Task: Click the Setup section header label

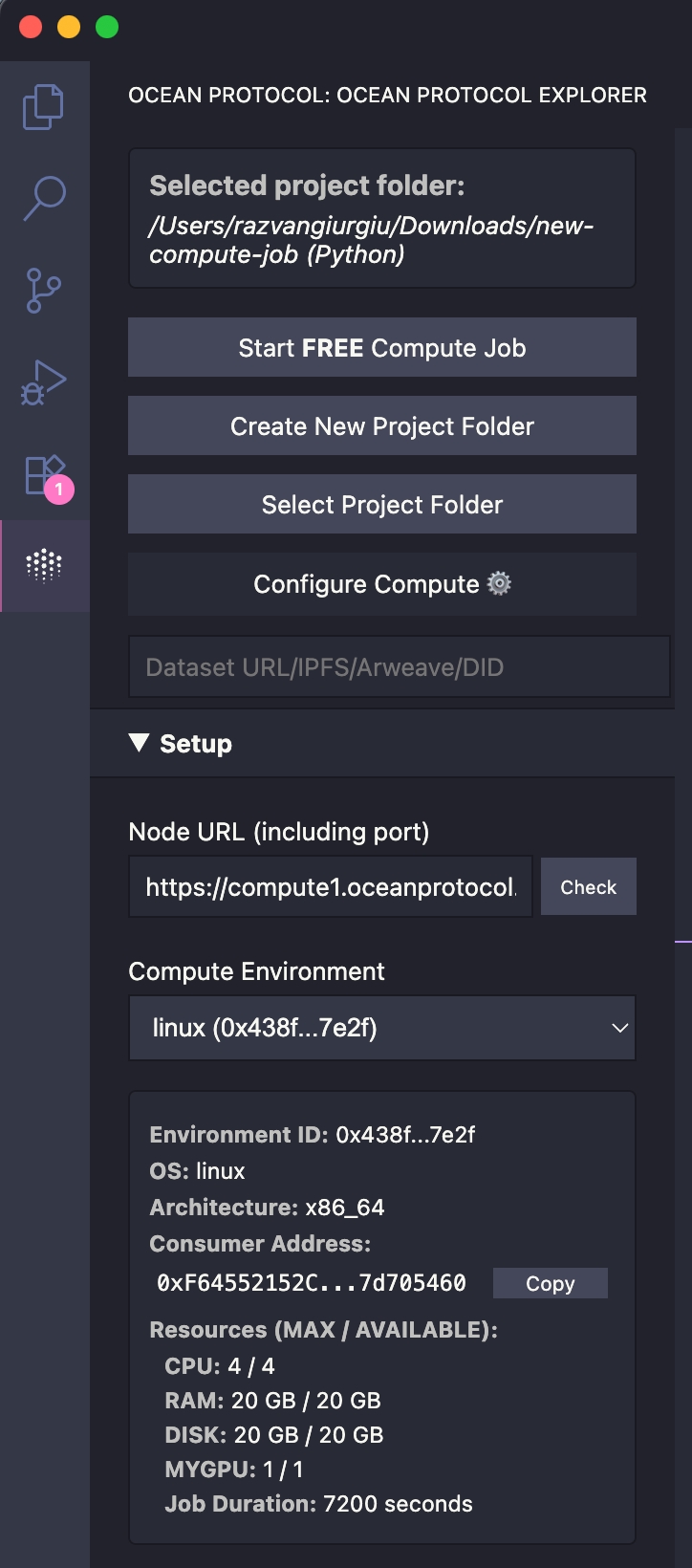Action: coord(196,744)
